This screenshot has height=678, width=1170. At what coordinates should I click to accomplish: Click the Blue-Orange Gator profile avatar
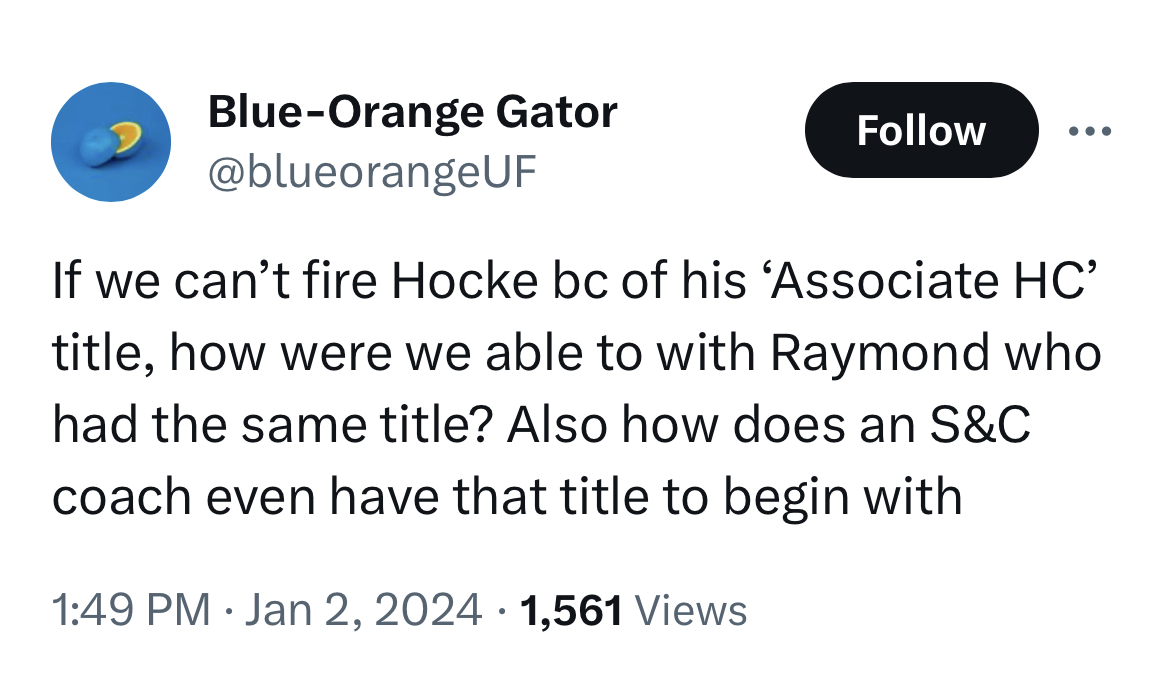pyautogui.click(x=111, y=142)
